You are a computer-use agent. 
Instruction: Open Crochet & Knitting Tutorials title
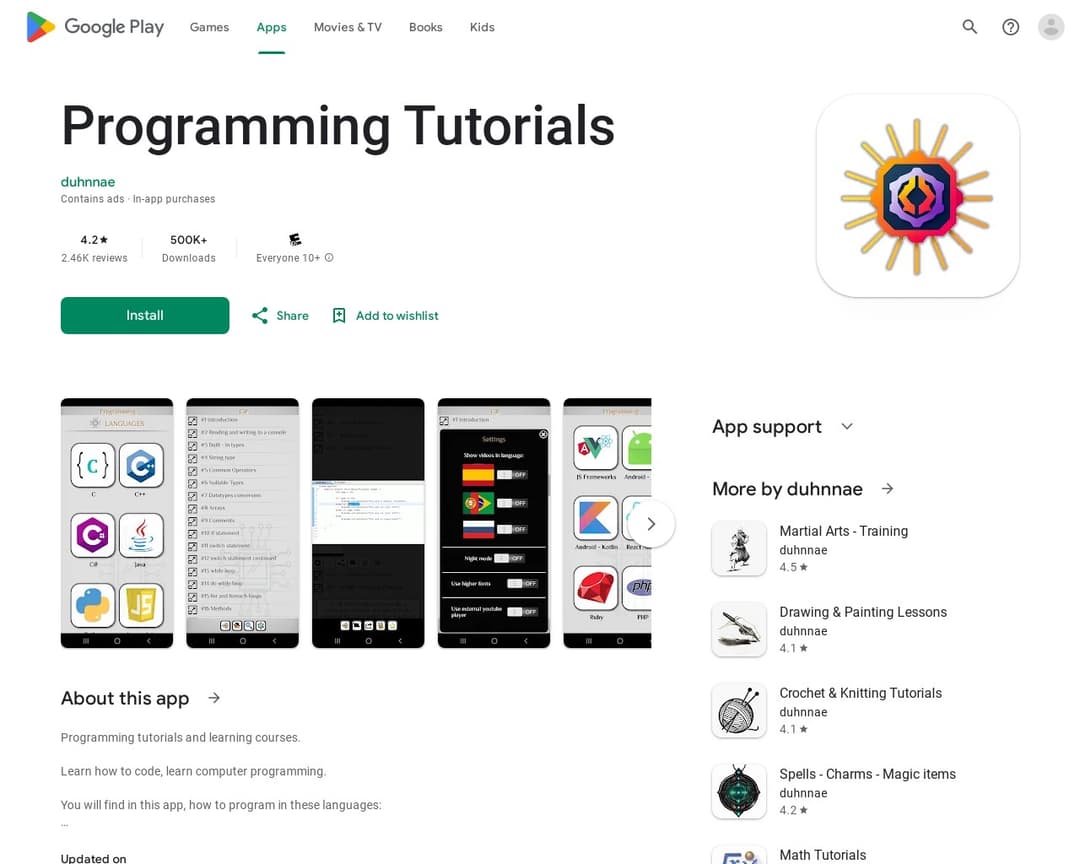coord(860,693)
